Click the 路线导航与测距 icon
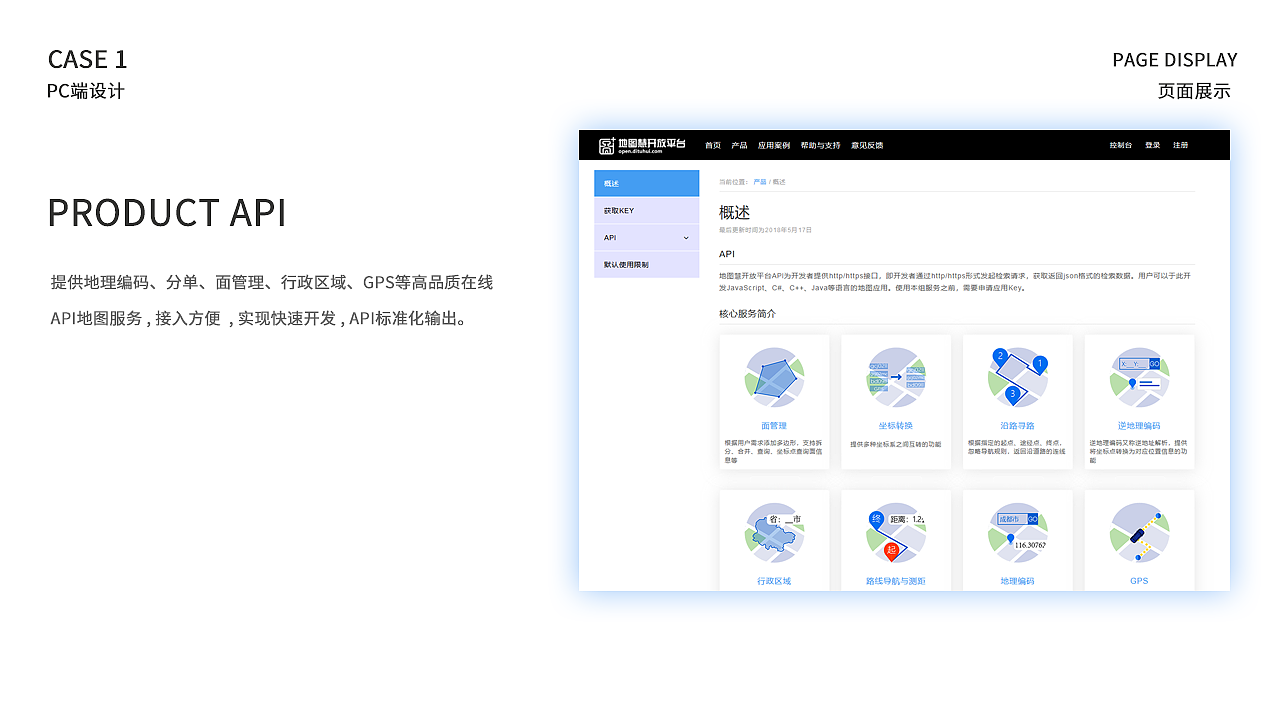Viewport: 1280px width, 720px height. click(x=896, y=532)
